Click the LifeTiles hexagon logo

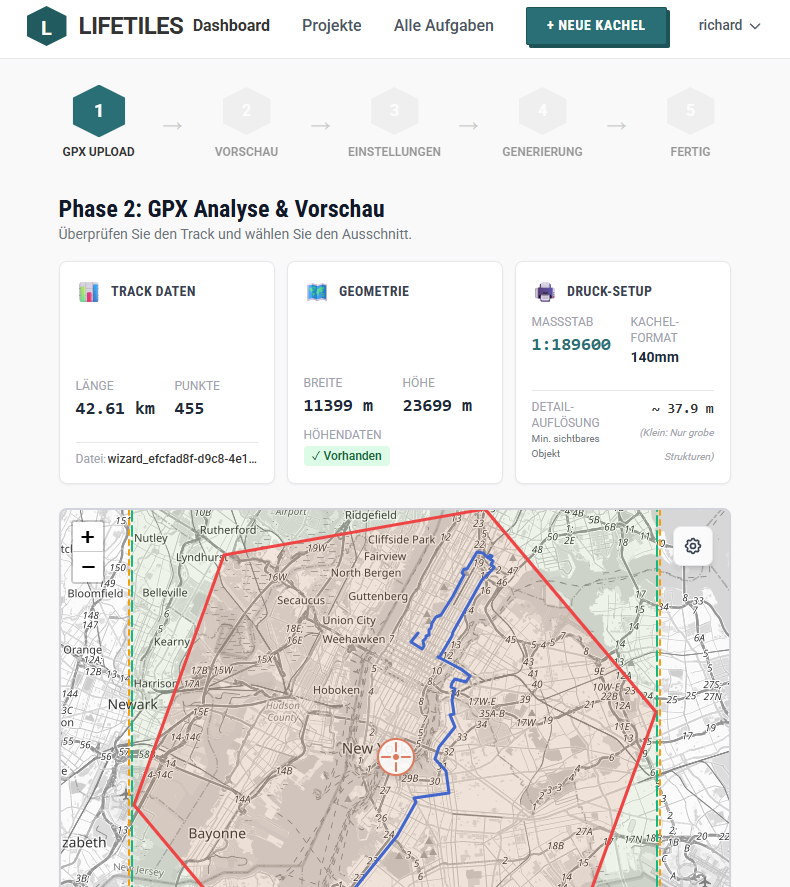[x=46, y=26]
